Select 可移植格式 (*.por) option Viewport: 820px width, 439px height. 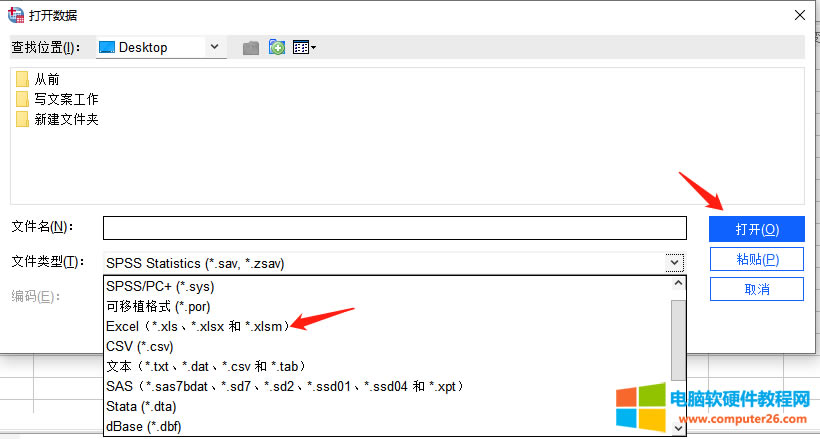click(x=158, y=306)
